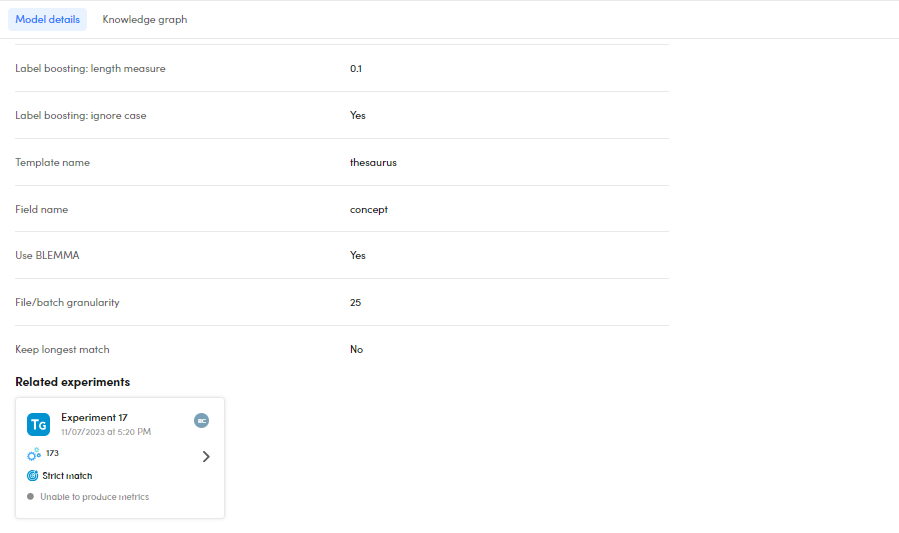This screenshot has width=899, height=533.
Task: Click the Field name value concept
Action: pos(369,209)
